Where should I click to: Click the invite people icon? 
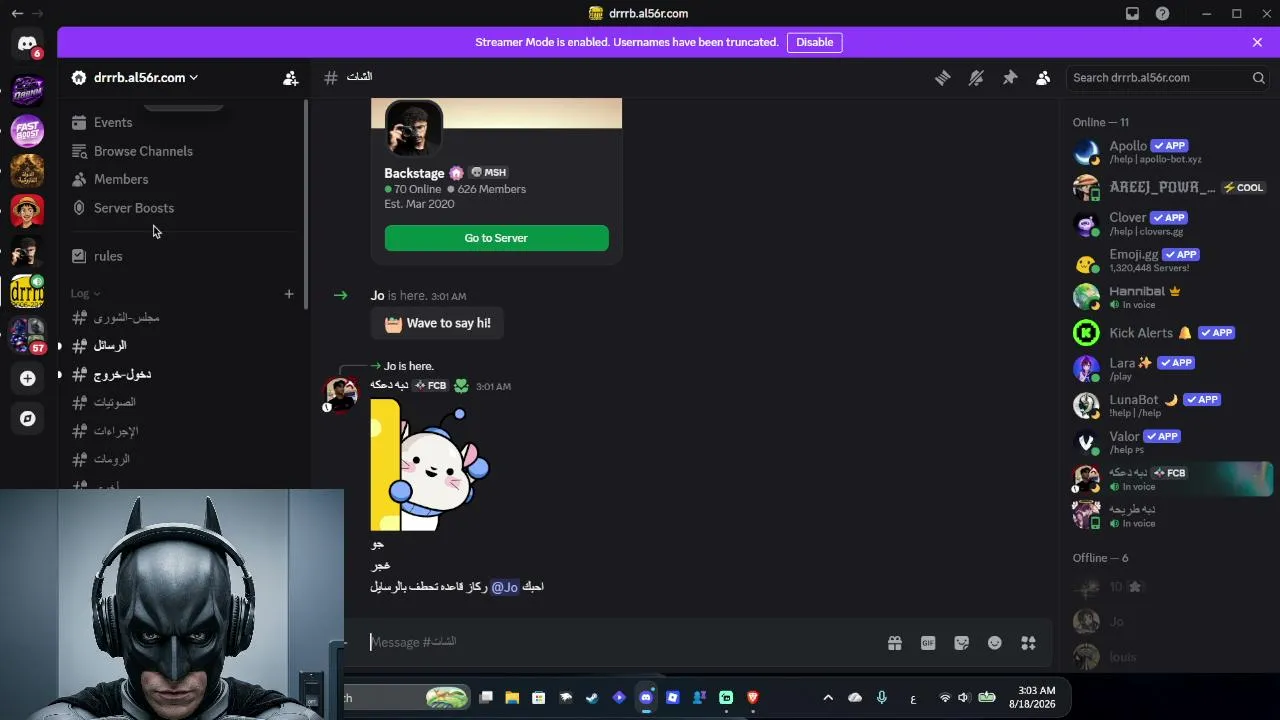tap(290, 78)
